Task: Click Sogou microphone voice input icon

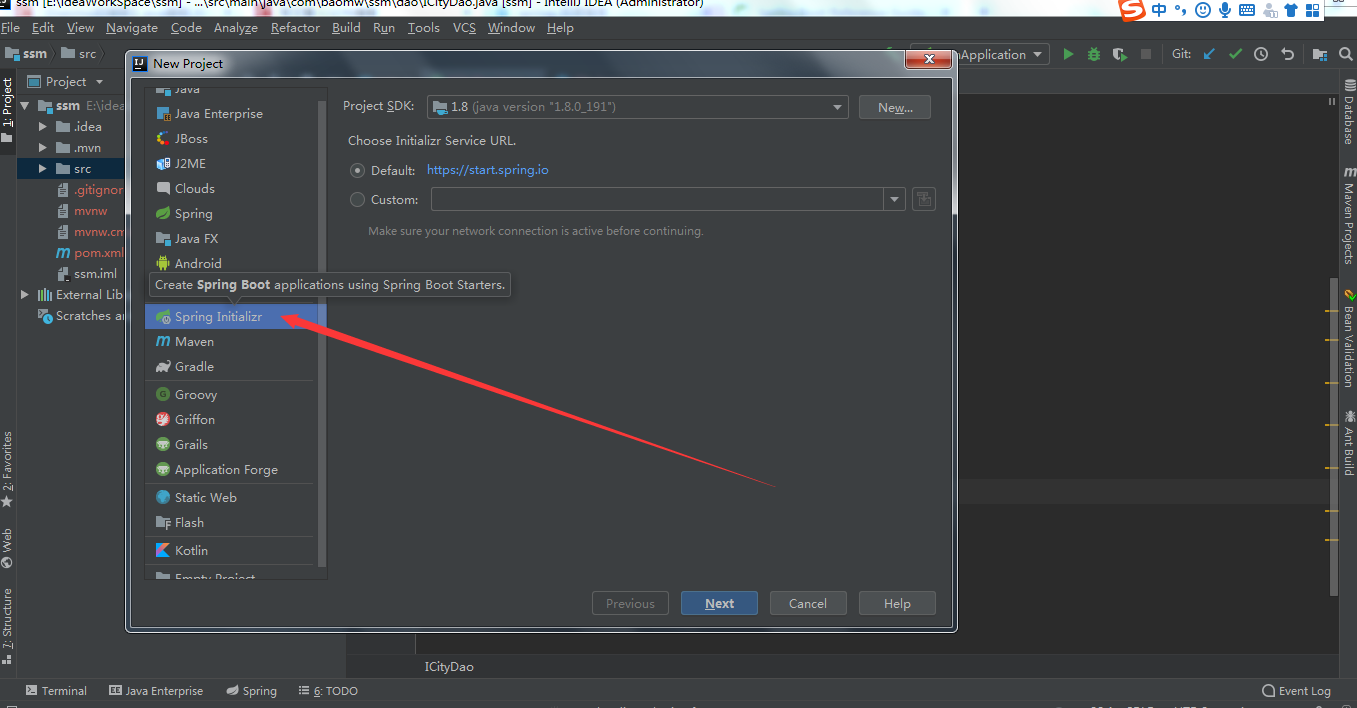Action: [1225, 10]
